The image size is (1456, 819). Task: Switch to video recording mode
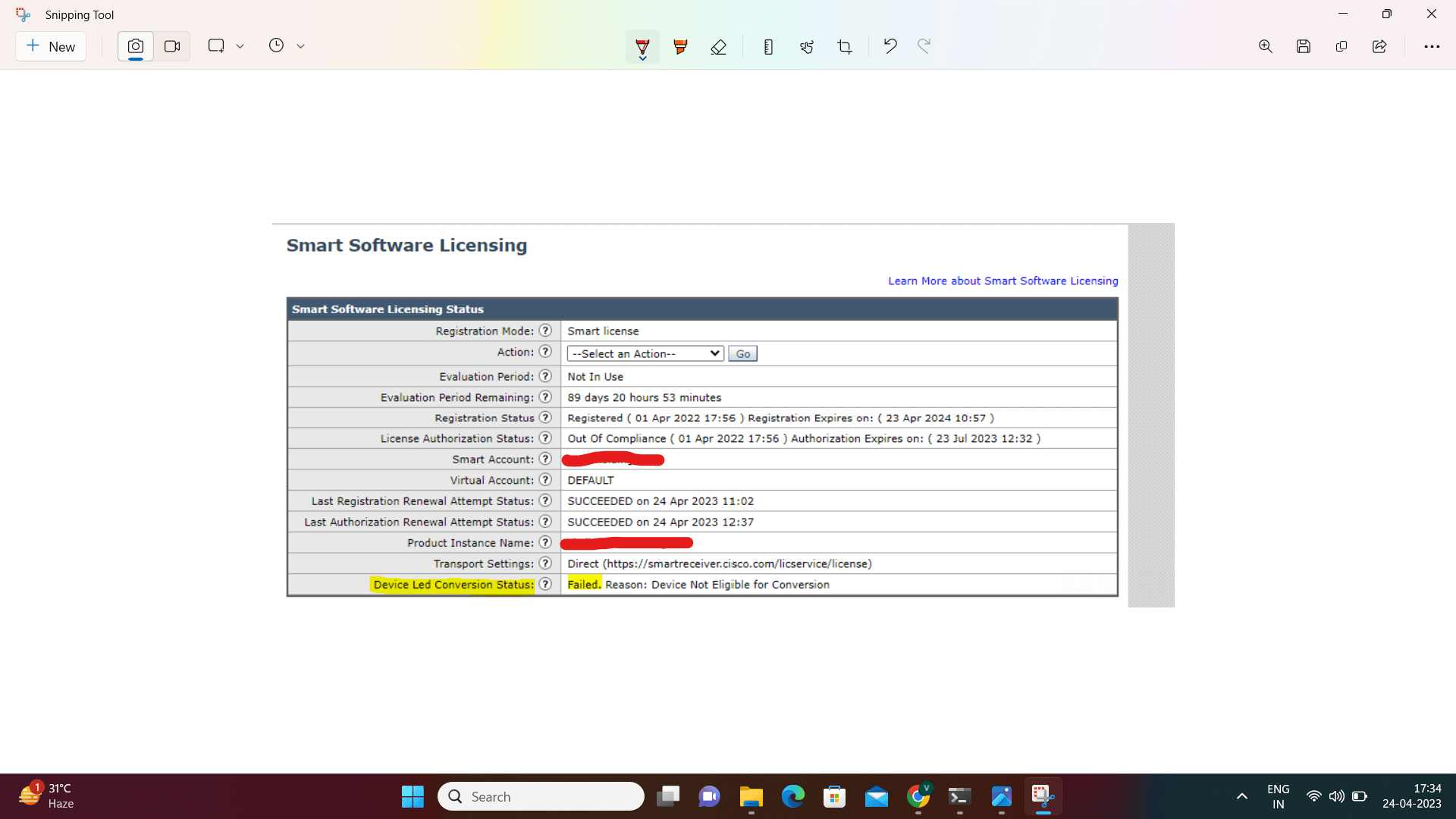[172, 46]
